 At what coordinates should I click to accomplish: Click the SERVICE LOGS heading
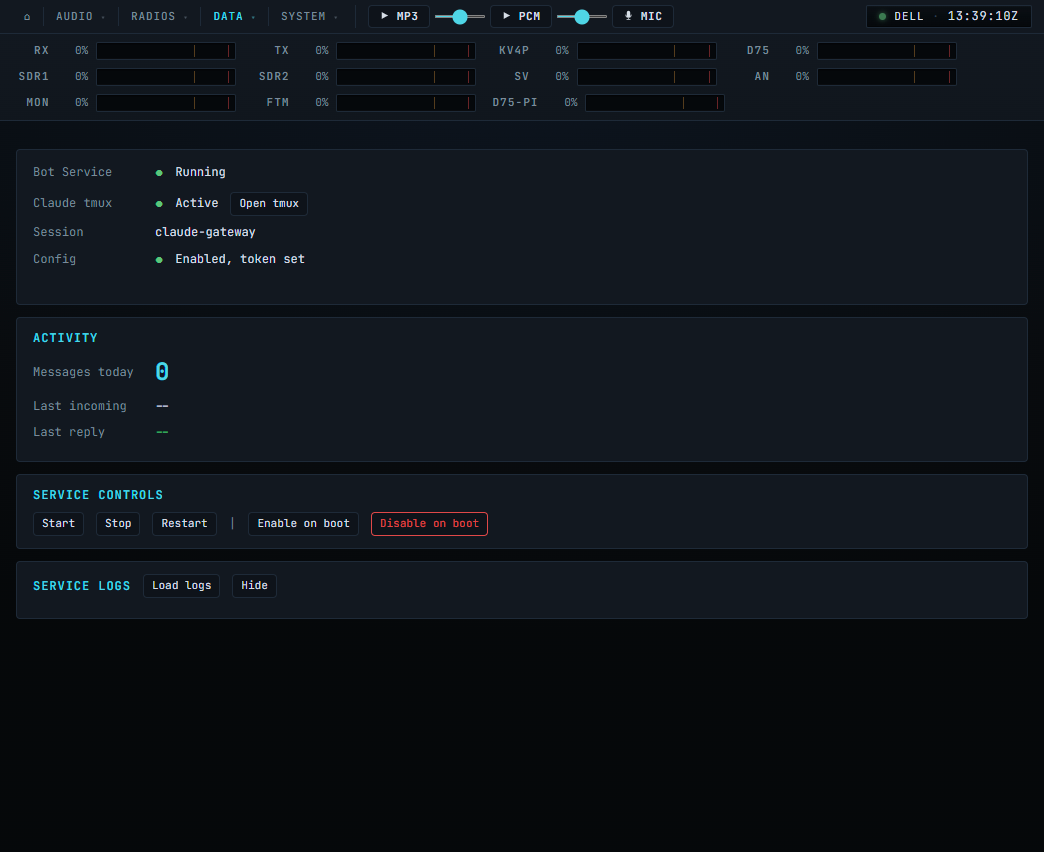[x=82, y=586]
